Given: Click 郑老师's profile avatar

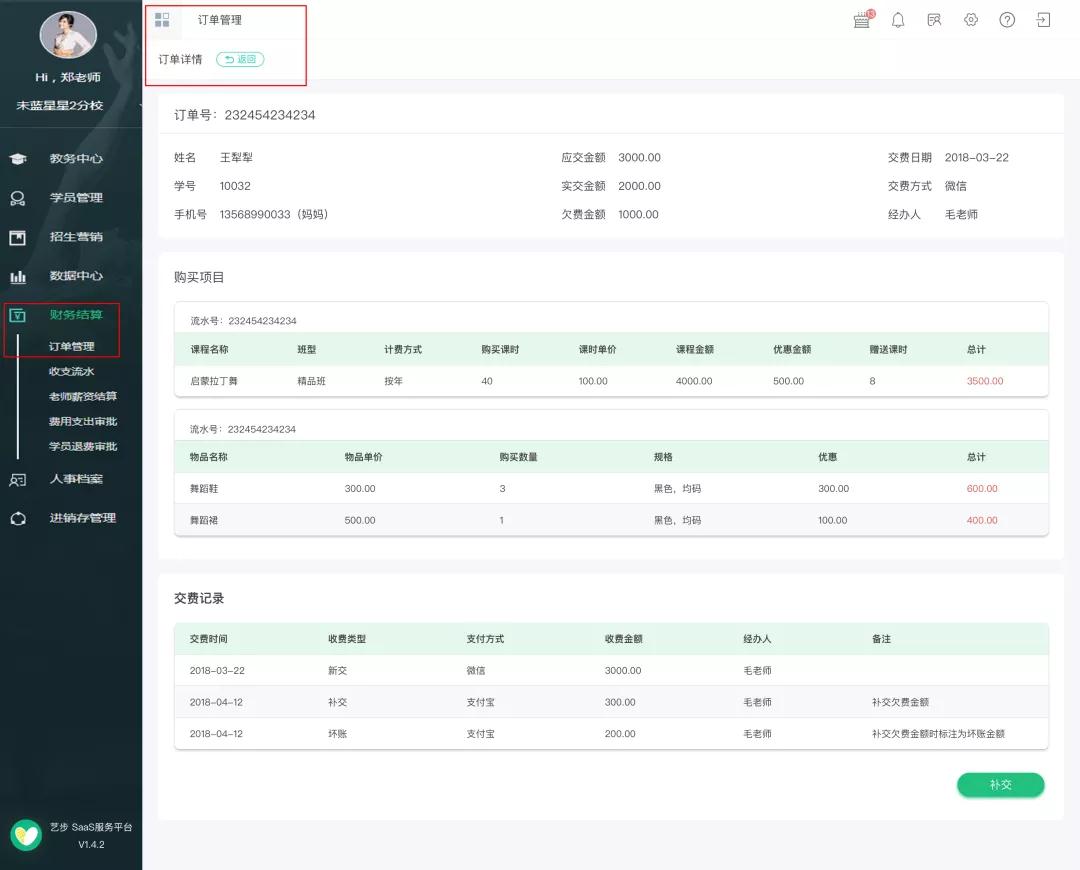Looking at the screenshot, I should 68,34.
